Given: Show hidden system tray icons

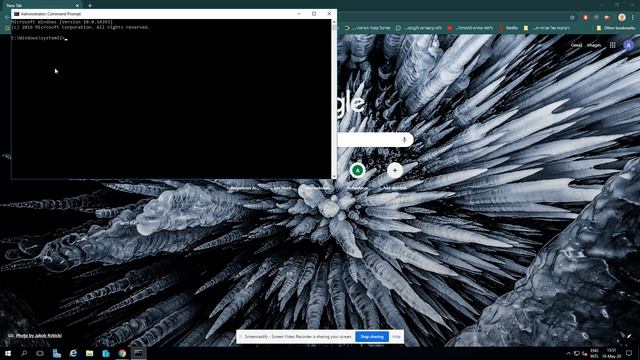Looking at the screenshot, I should 568,353.
